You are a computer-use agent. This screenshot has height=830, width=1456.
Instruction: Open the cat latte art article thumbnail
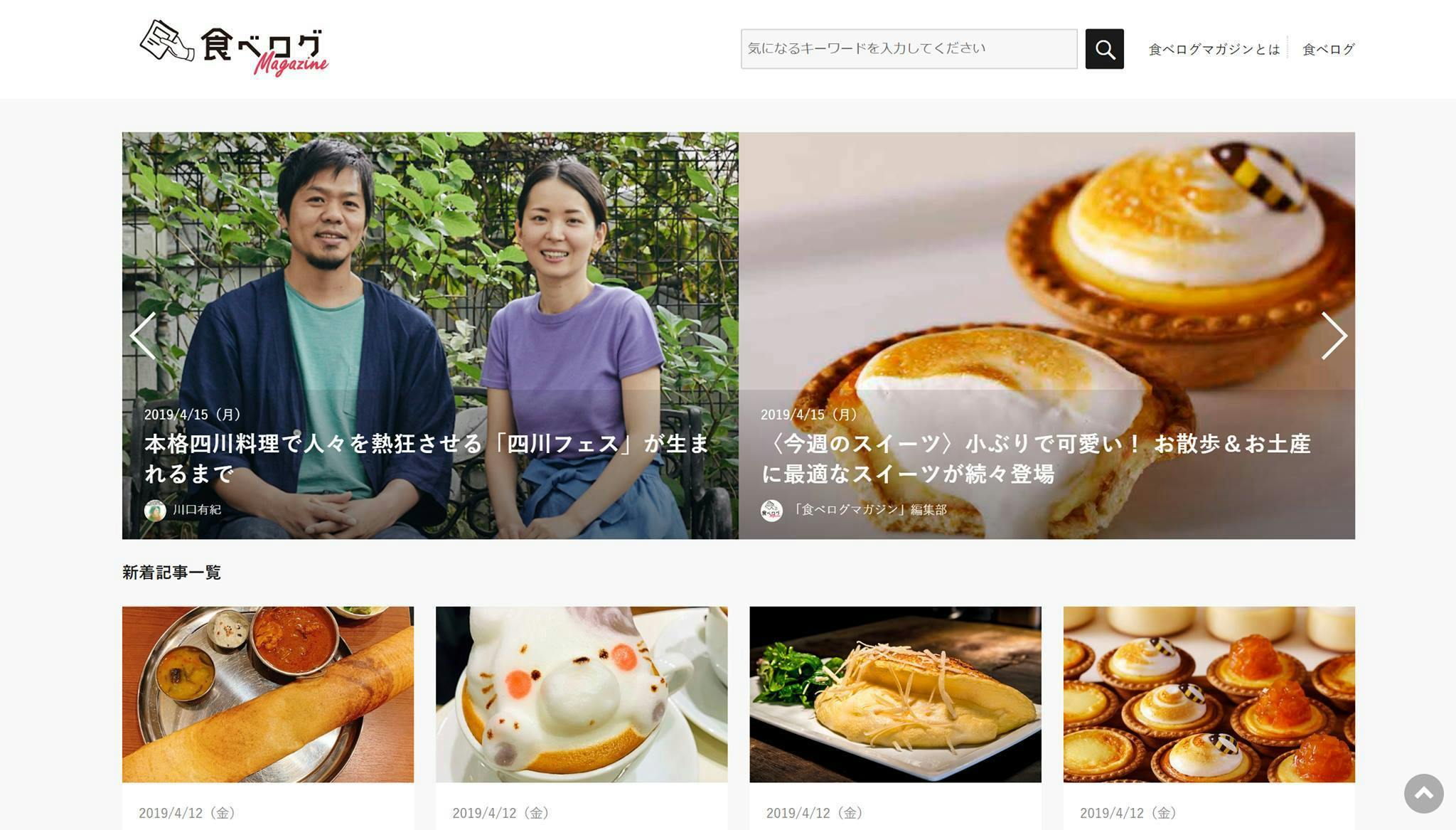(x=582, y=694)
